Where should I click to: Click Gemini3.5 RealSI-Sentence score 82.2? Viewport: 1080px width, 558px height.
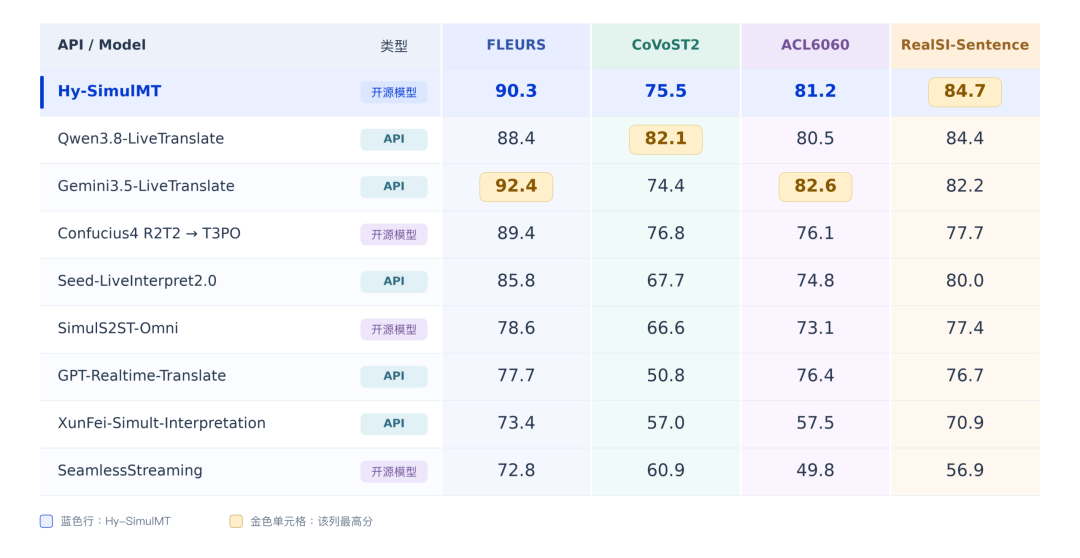click(x=964, y=186)
